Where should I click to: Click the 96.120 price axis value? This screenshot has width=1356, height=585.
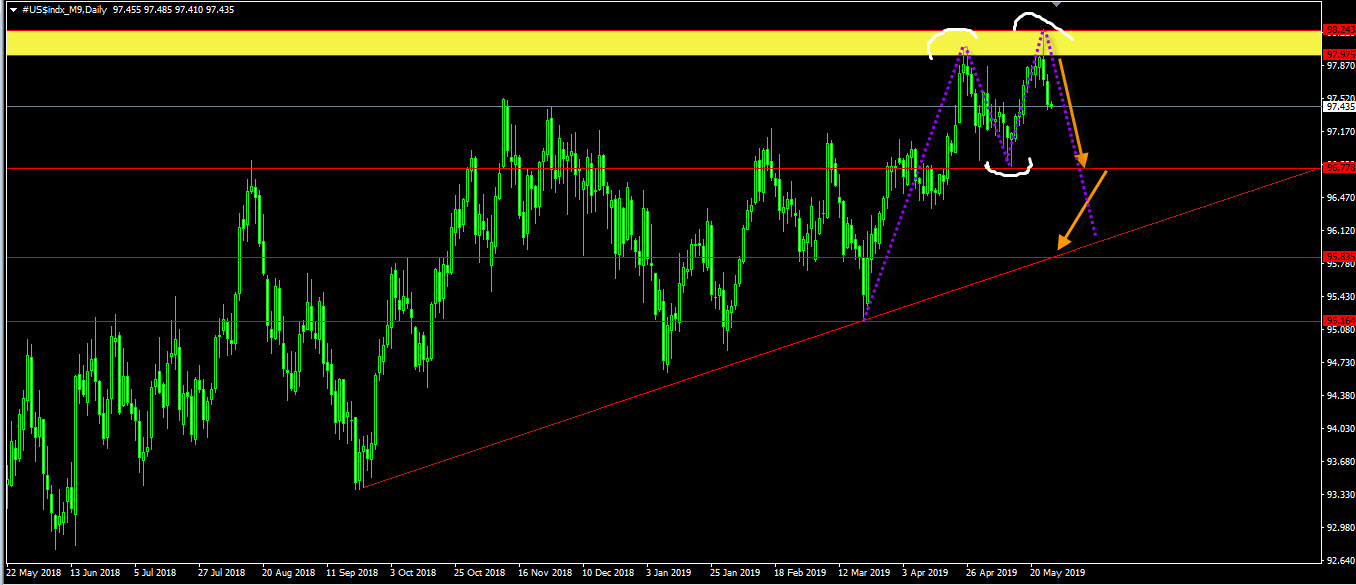[1339, 230]
